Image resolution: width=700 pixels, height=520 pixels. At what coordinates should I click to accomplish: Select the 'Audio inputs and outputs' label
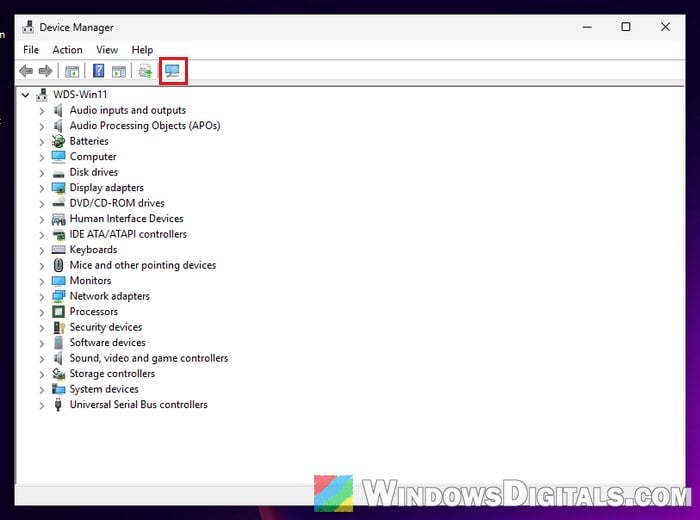[x=128, y=110]
